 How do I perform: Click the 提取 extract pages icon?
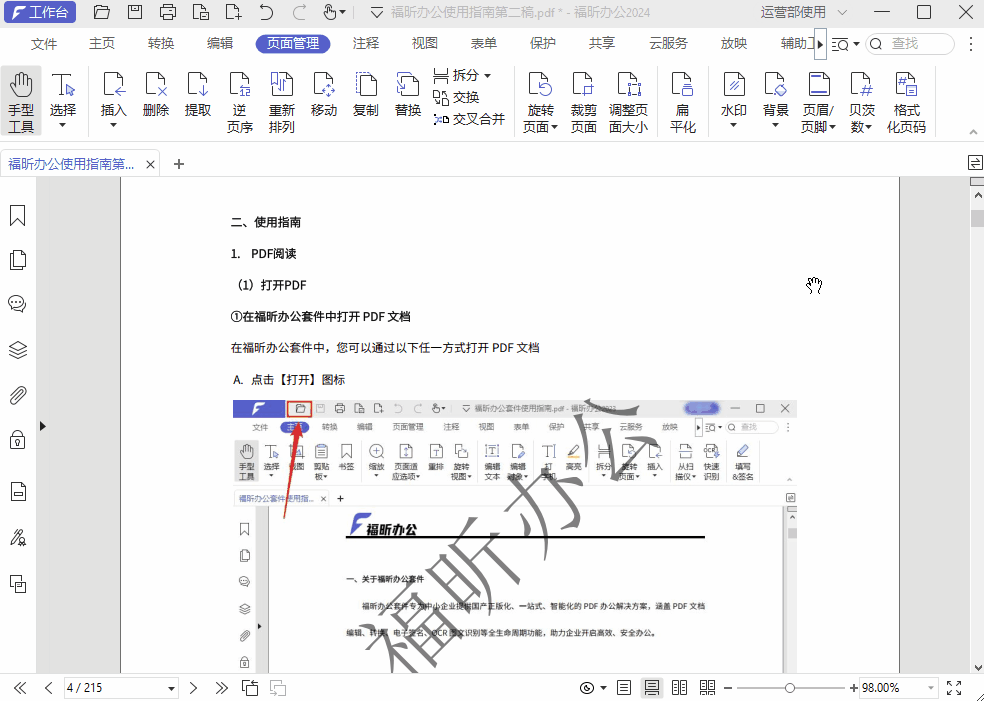pos(198,95)
